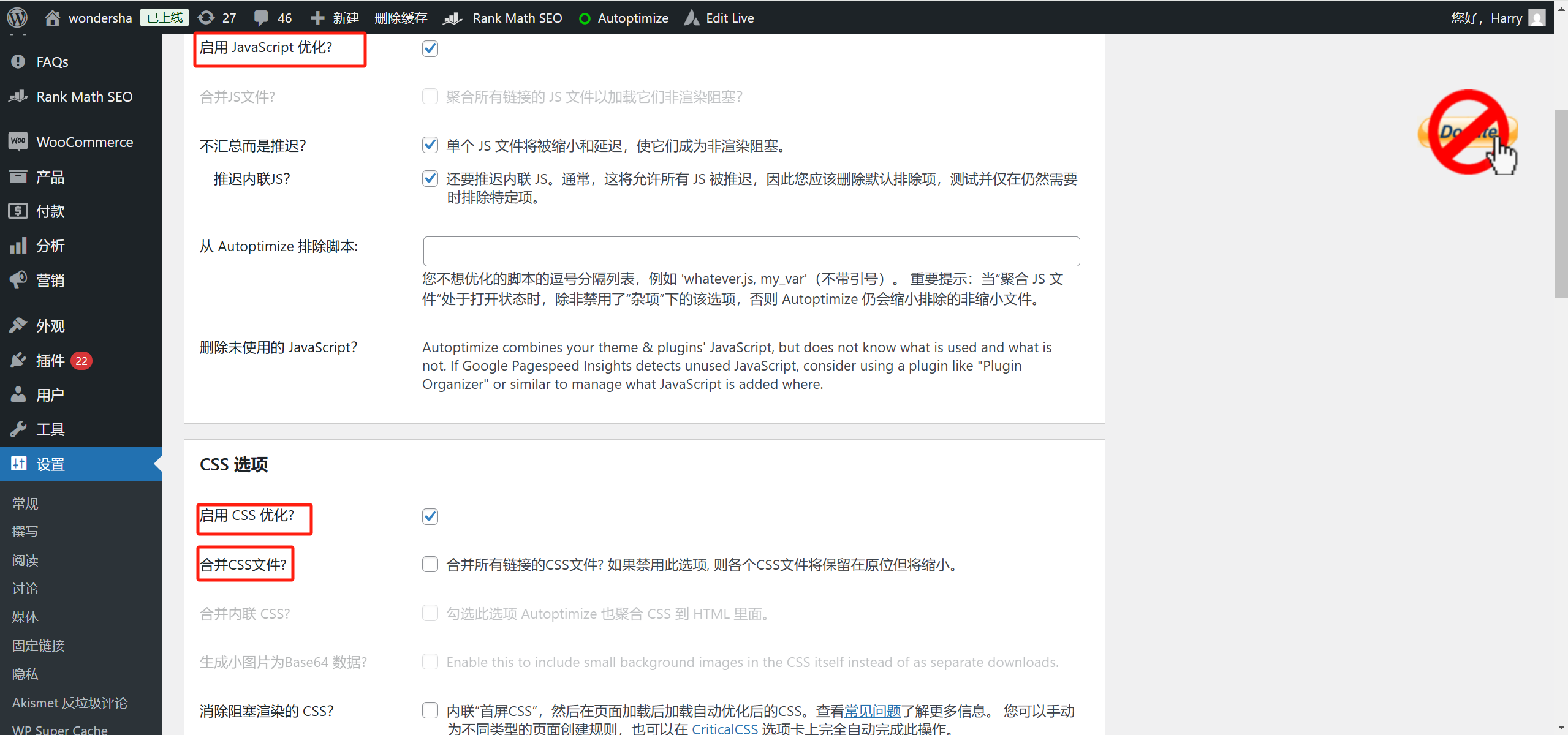
Task: Click the 新建 plus icon
Action: pyautogui.click(x=317, y=17)
